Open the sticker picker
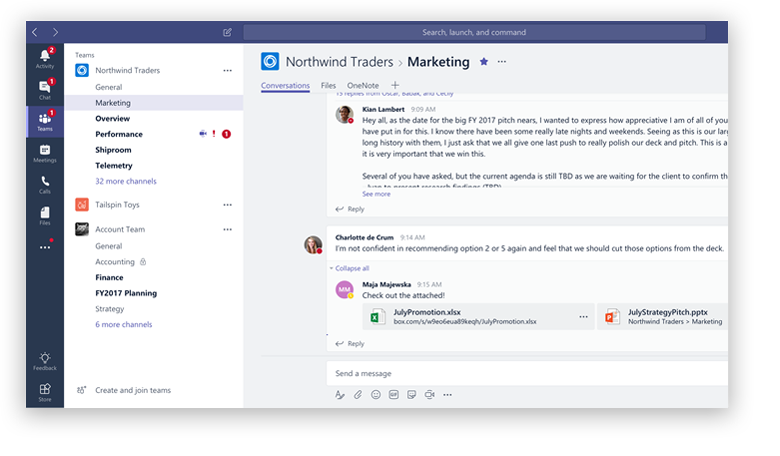 pos(411,395)
